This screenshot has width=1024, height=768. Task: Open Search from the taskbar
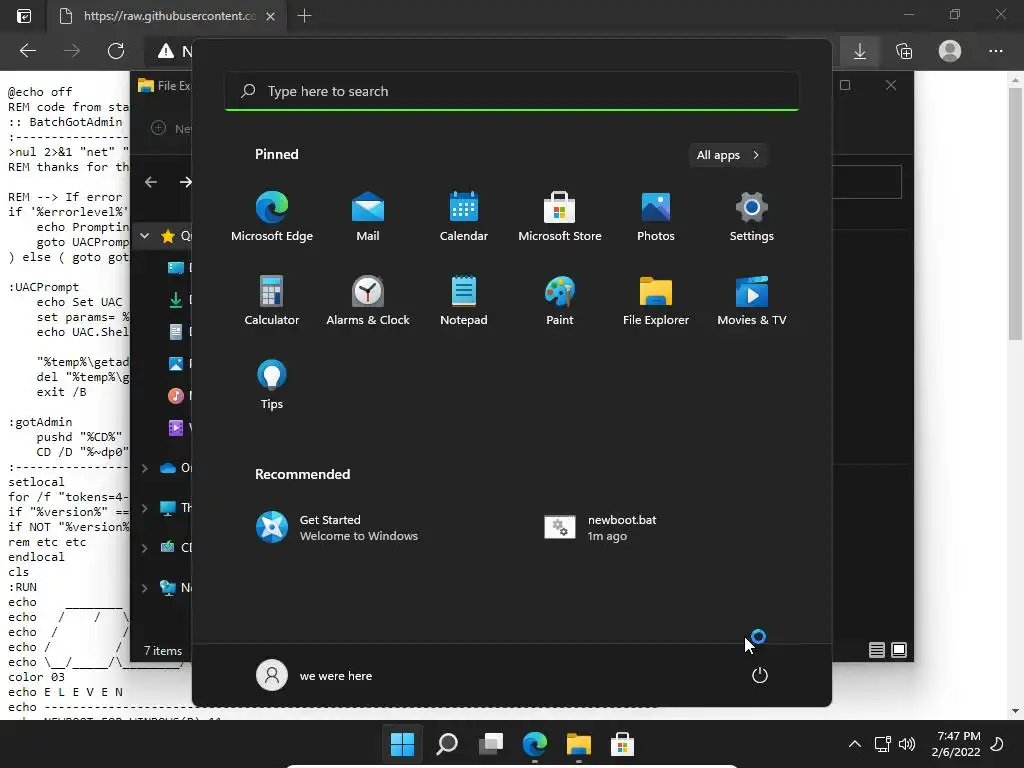point(447,744)
